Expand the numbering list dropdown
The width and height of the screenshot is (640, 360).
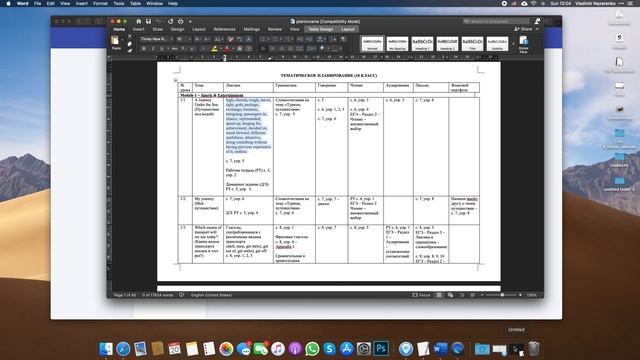[281, 39]
